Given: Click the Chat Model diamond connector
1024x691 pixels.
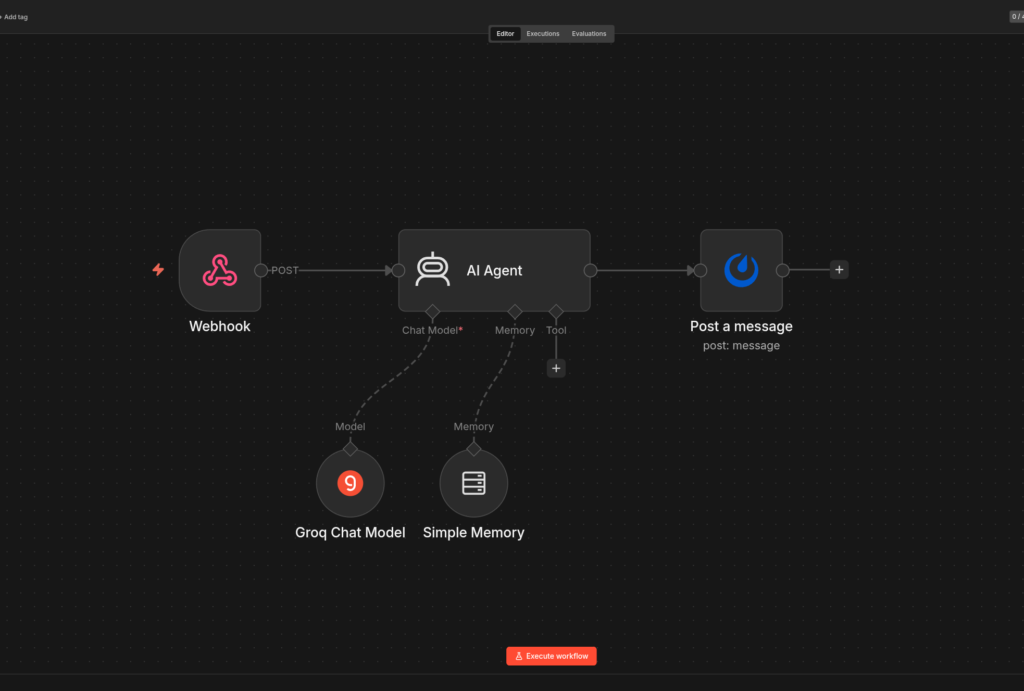Looking at the screenshot, I should pos(432,312).
